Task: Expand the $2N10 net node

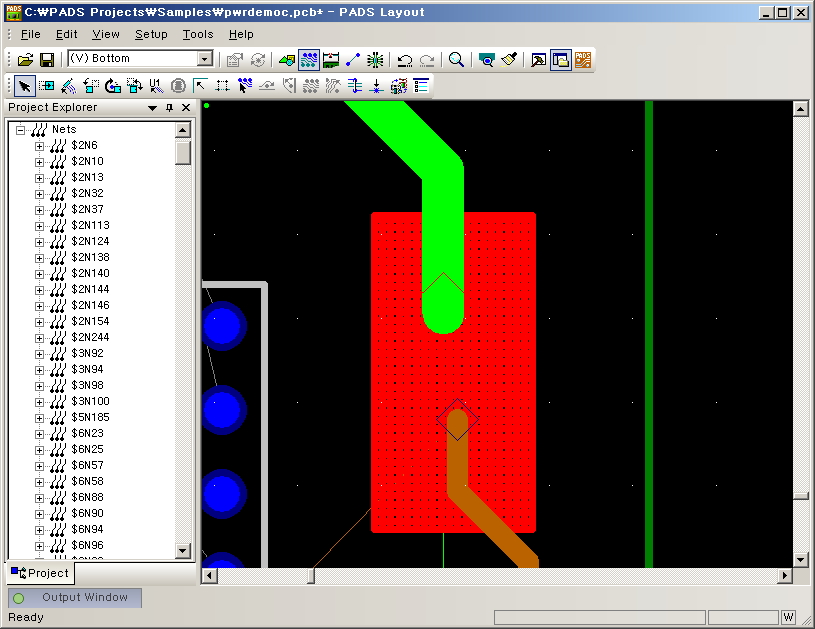Action: coord(40,162)
